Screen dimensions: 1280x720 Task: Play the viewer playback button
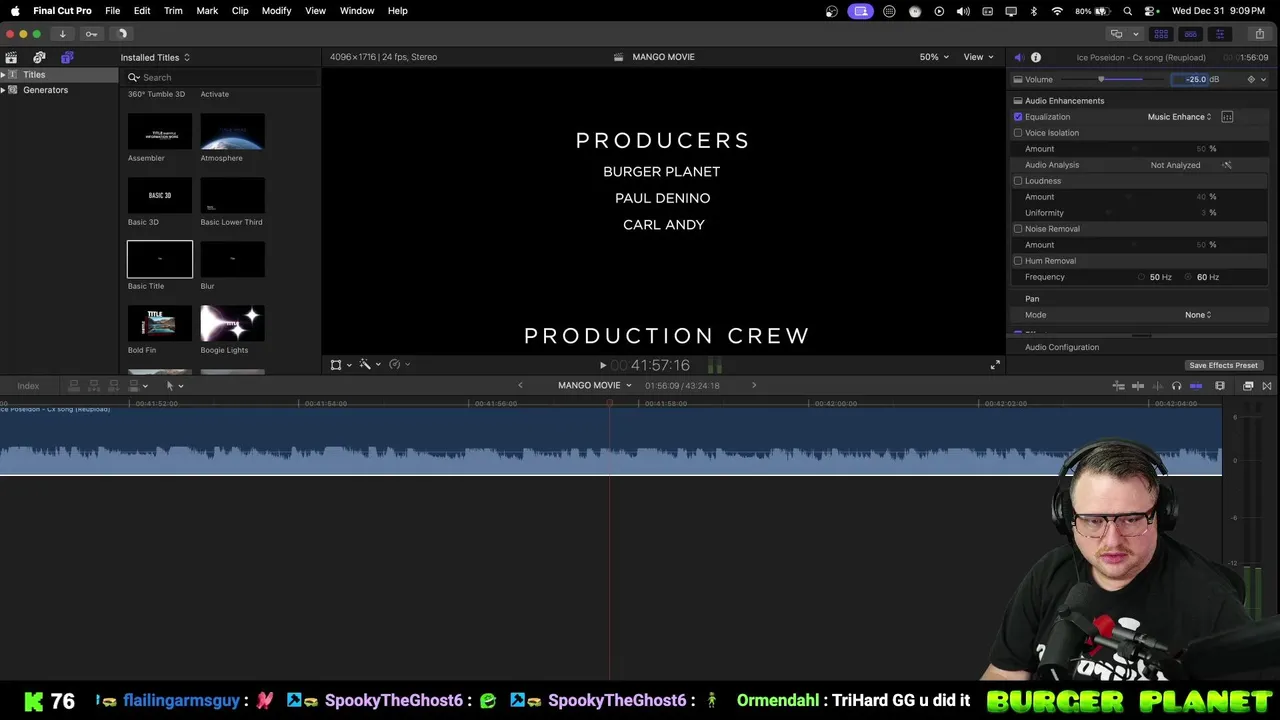pyautogui.click(x=602, y=365)
